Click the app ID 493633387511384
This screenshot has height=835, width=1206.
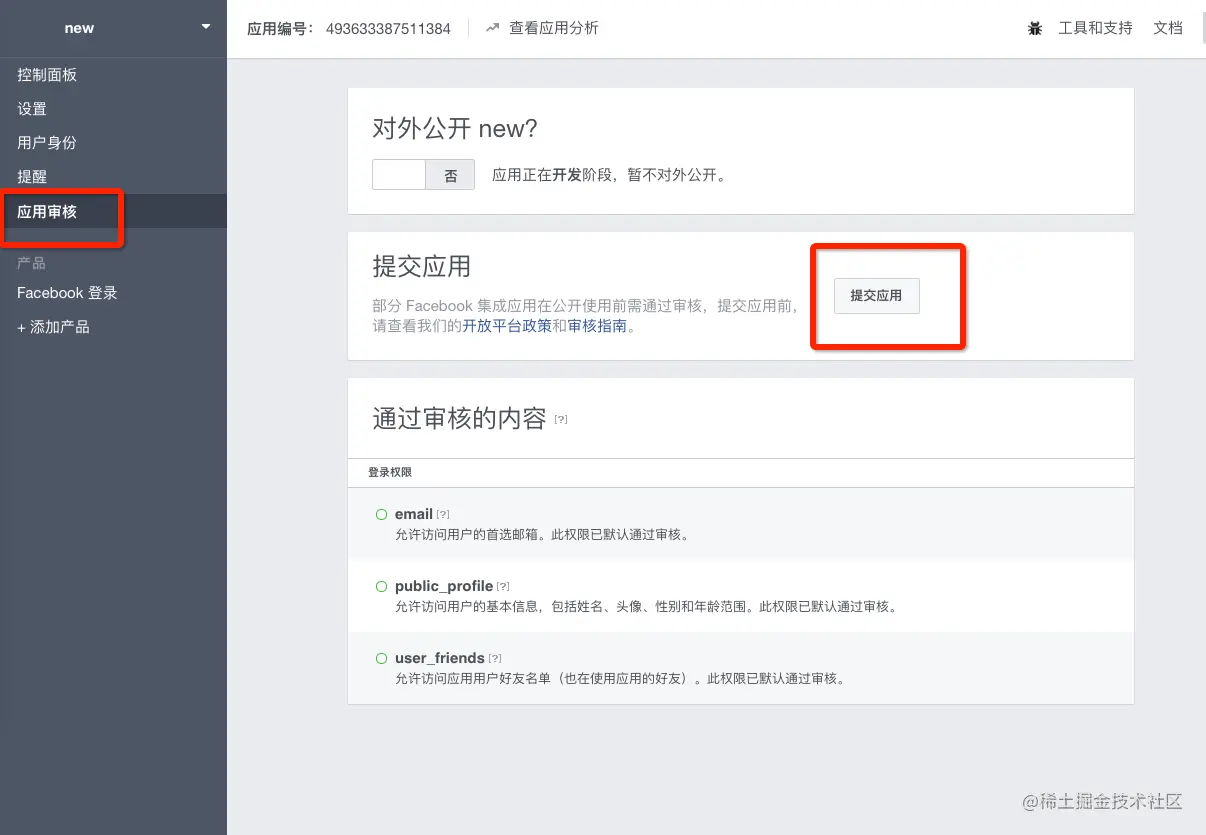click(388, 28)
